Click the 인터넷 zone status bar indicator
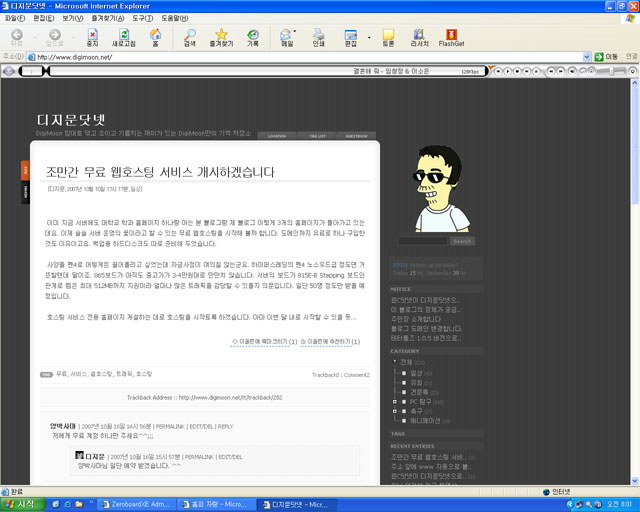640x512 pixels. tap(557, 492)
